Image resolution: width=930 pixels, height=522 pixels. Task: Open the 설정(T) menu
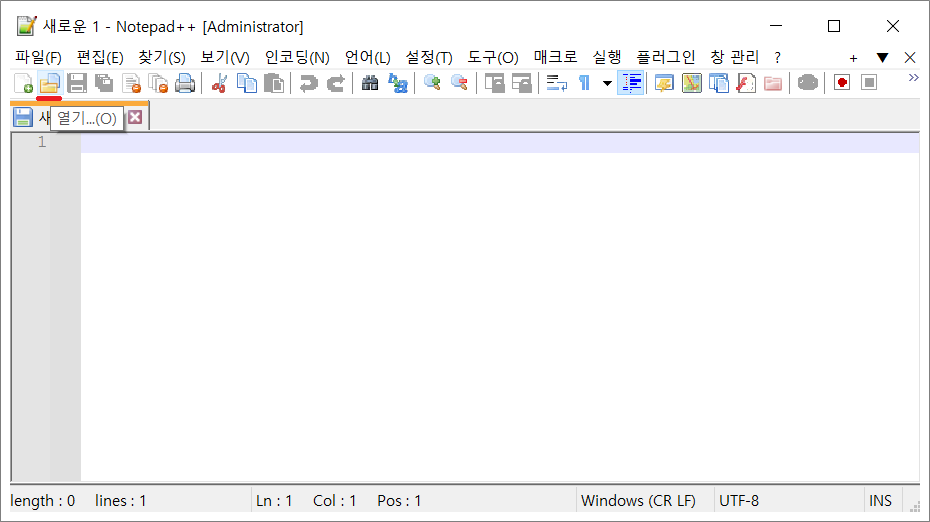click(429, 58)
